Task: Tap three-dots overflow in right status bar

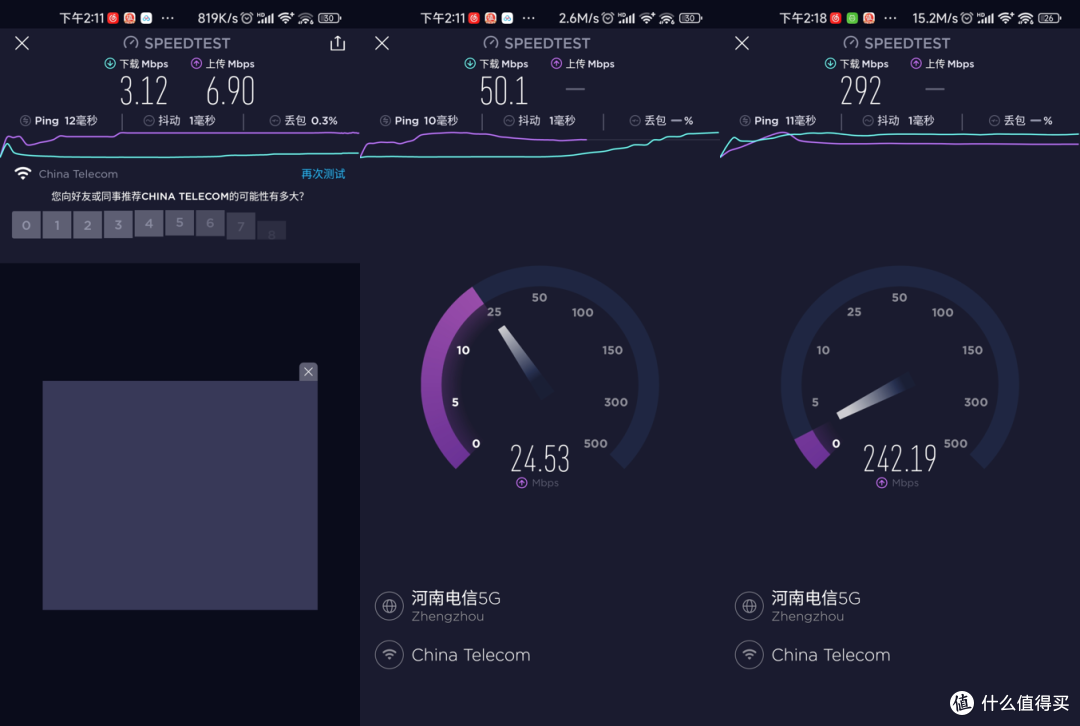Action: tap(891, 18)
